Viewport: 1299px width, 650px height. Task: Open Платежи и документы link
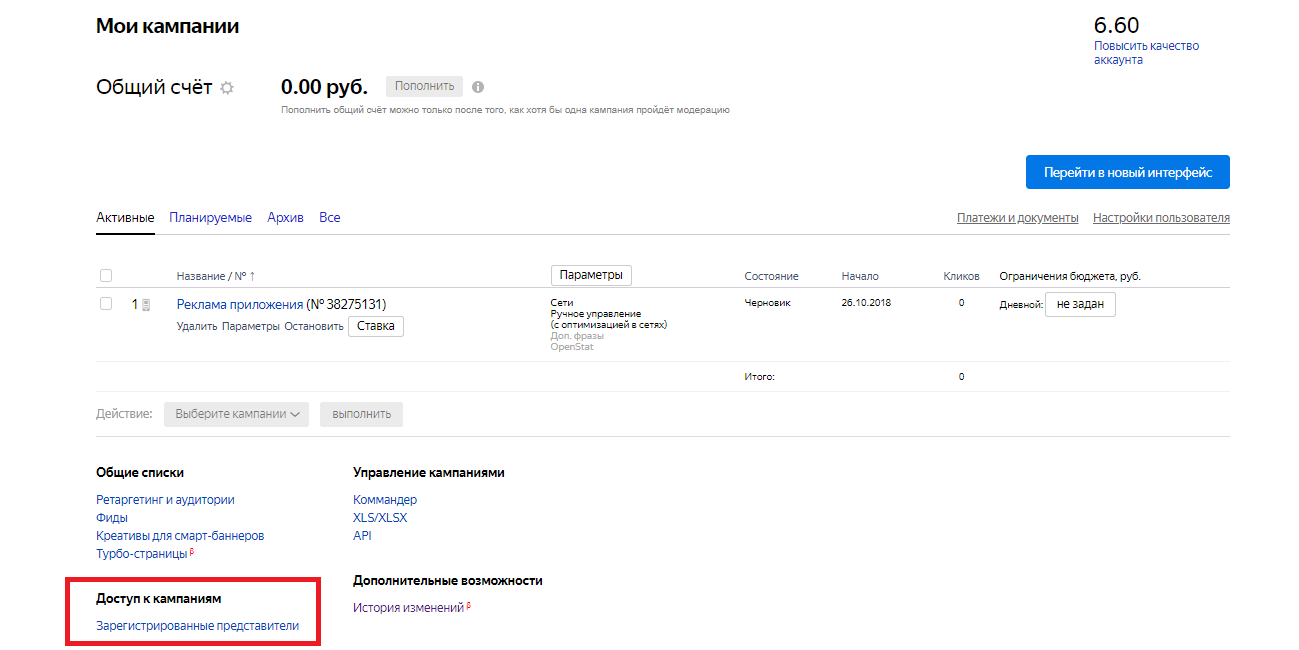point(1017,218)
